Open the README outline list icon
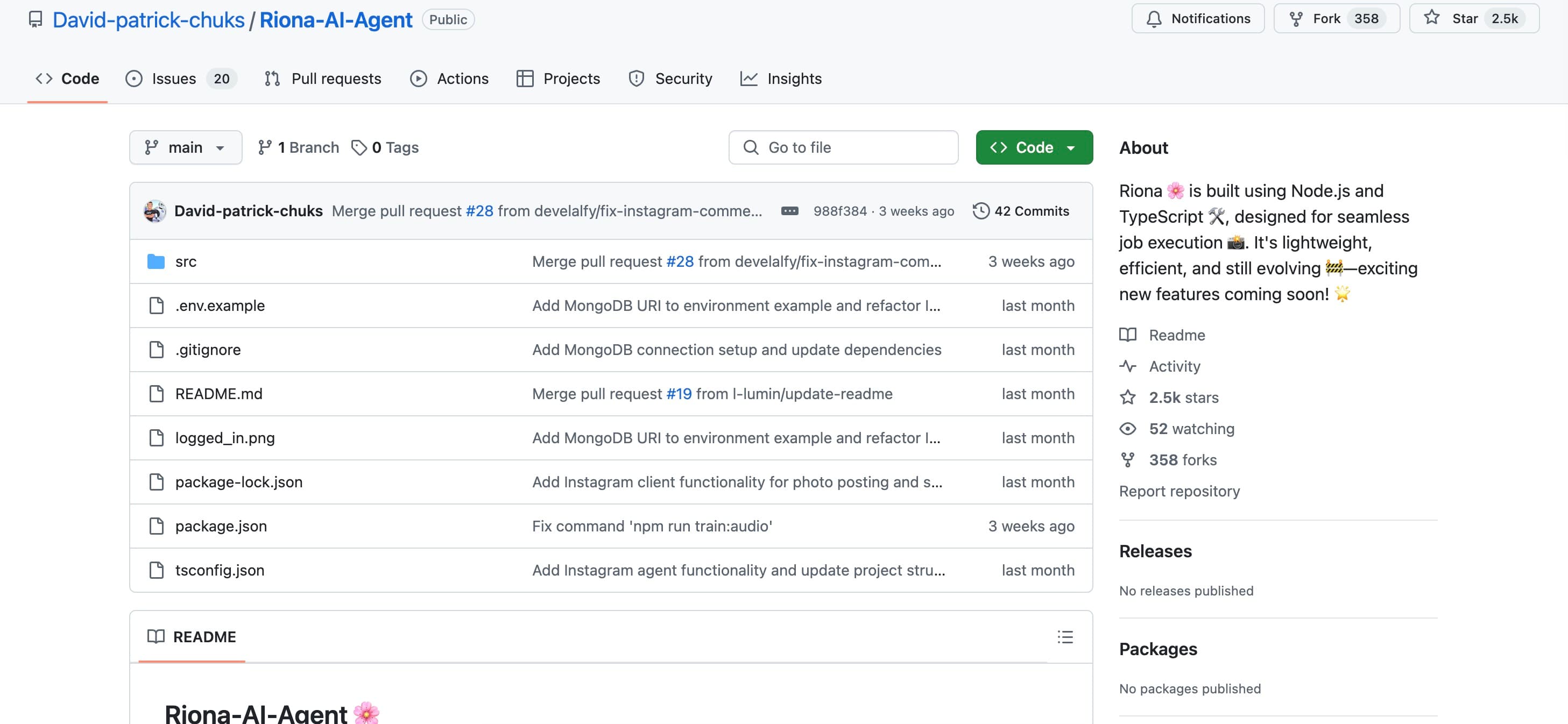 pos(1064,637)
